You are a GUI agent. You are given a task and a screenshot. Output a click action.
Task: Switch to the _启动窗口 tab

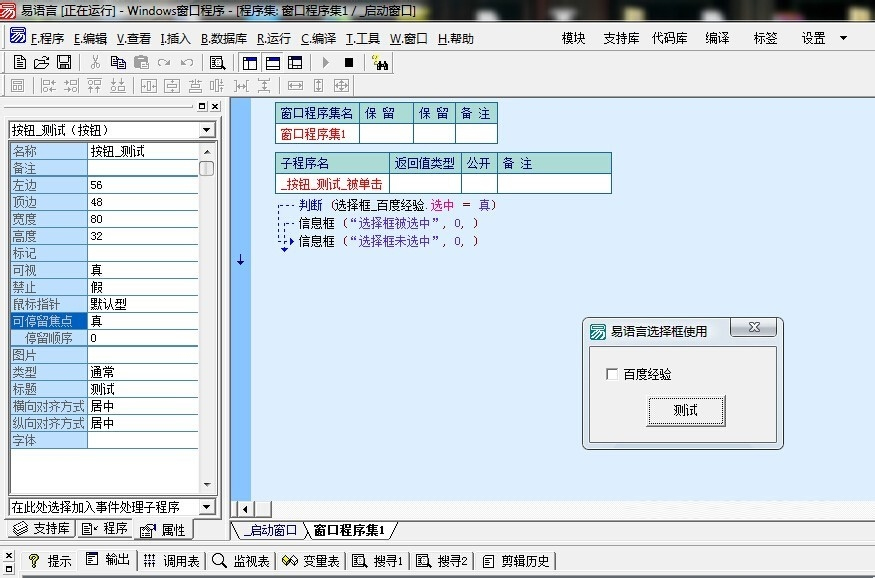click(270, 530)
